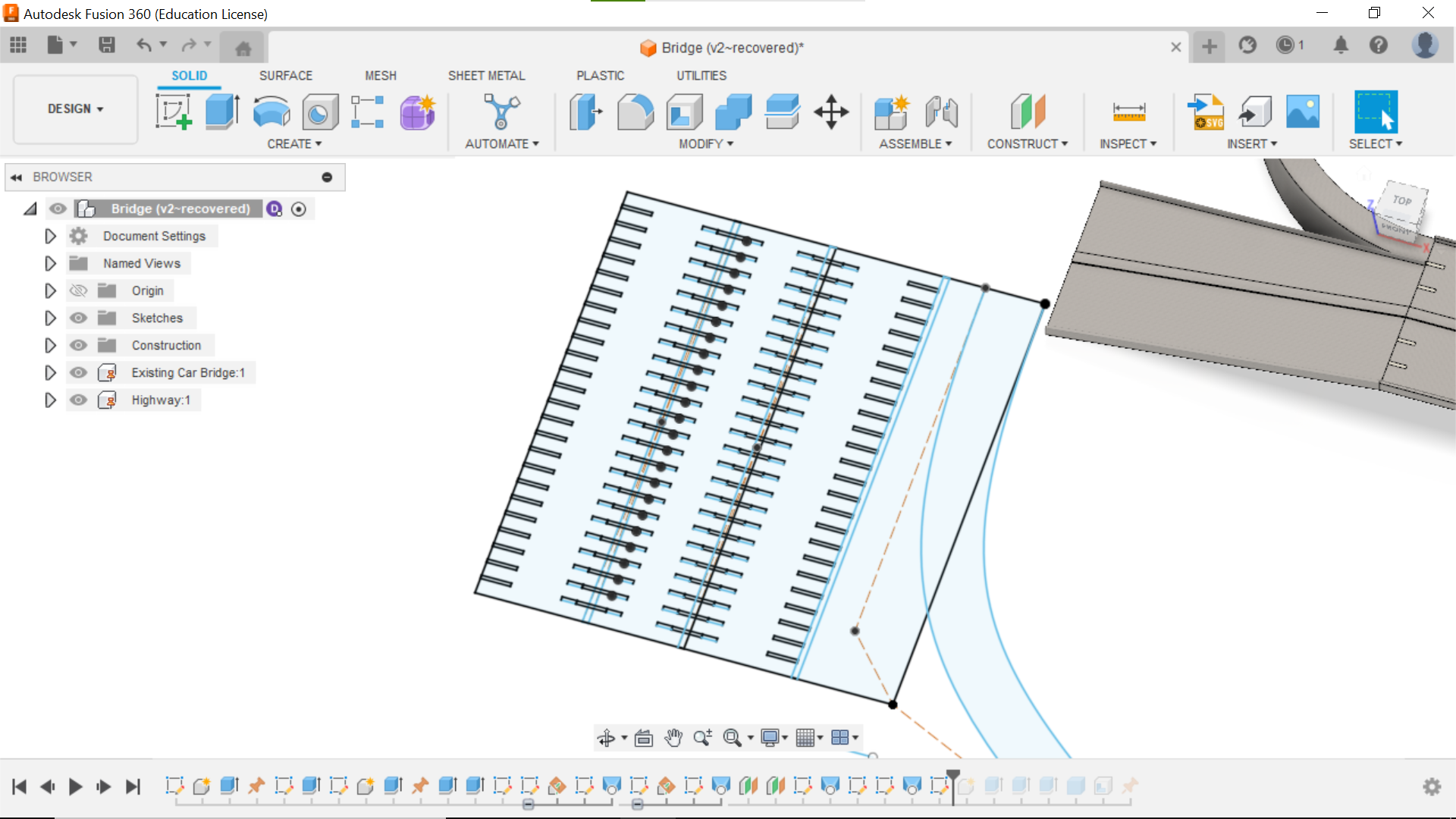Image resolution: width=1456 pixels, height=819 pixels.
Task: Expand the Existing Car Bridge:1 node
Action: [x=50, y=373]
